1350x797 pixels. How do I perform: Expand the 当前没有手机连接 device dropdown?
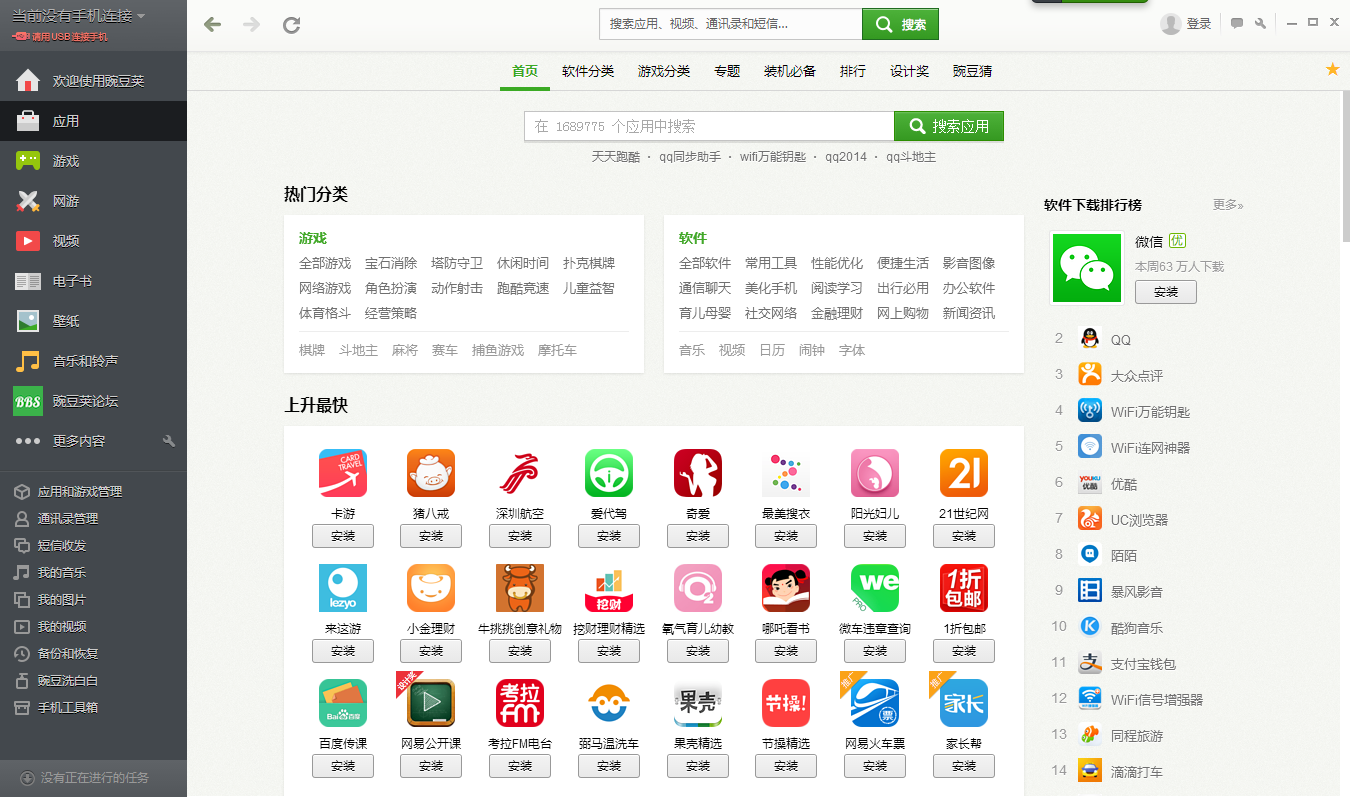78,16
